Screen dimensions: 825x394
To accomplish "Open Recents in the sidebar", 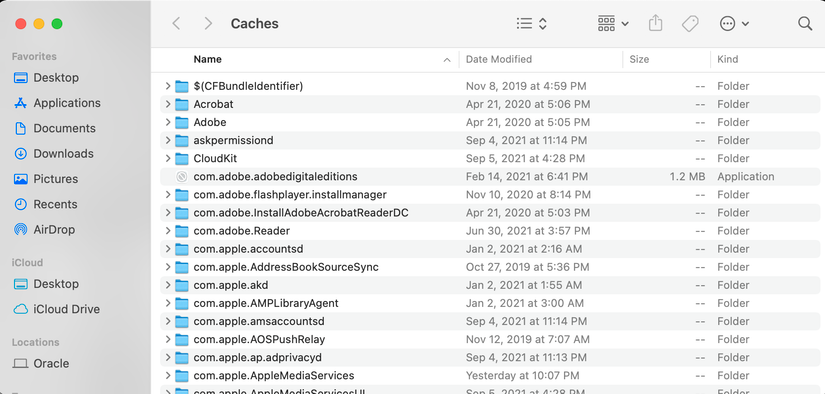I will (45, 204).
